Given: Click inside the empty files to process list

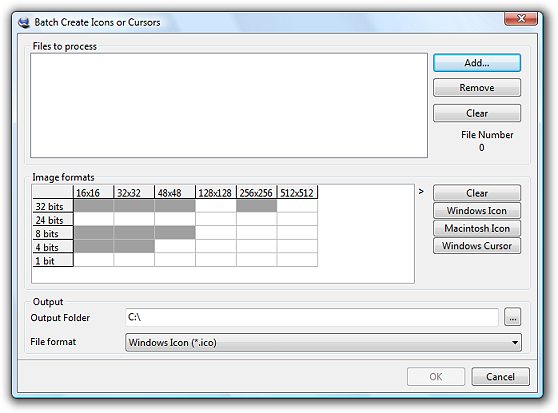Looking at the screenshot, I should coord(229,105).
